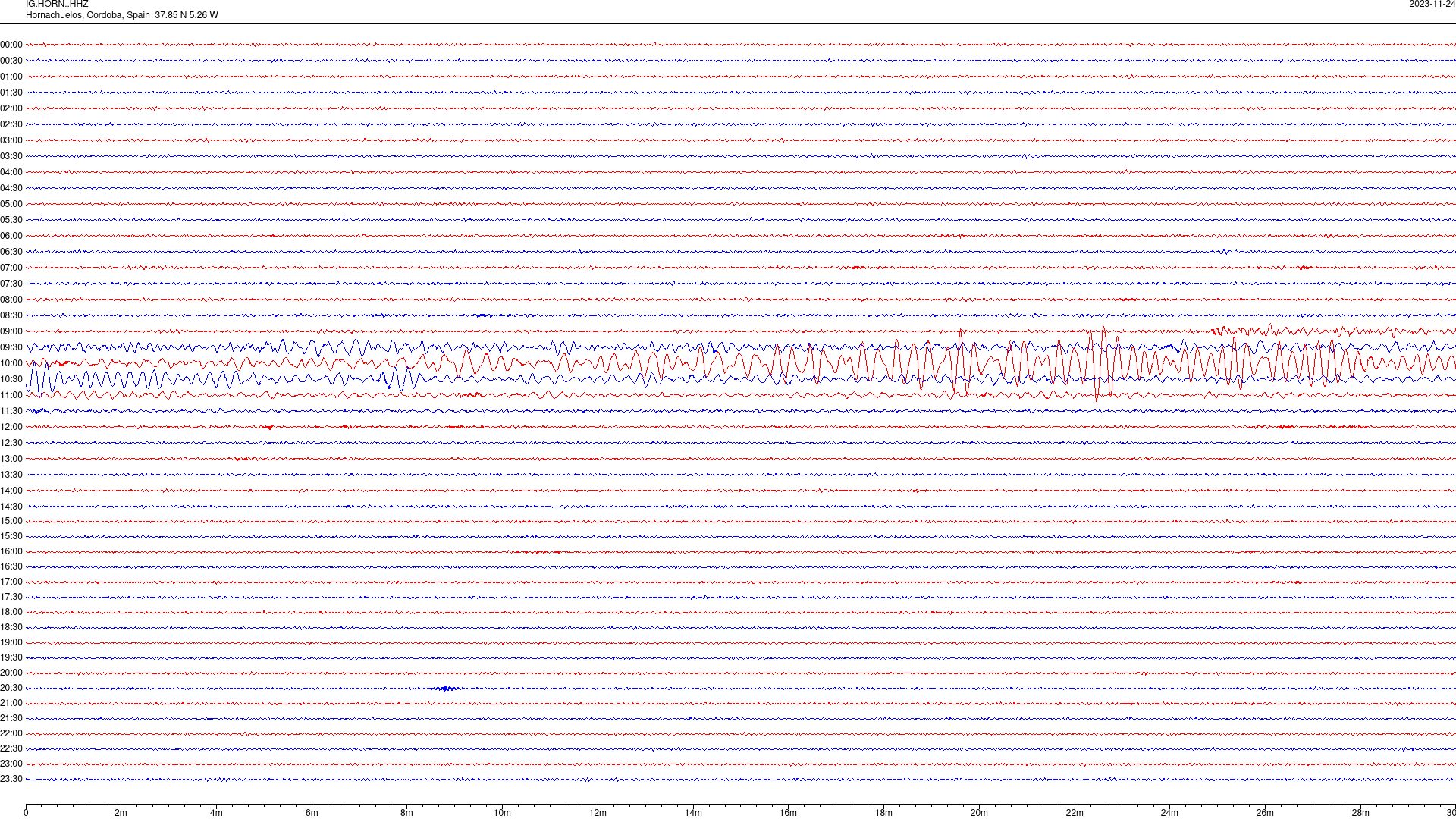
Task: Select the 06:00 time row label
Action: [x=11, y=236]
